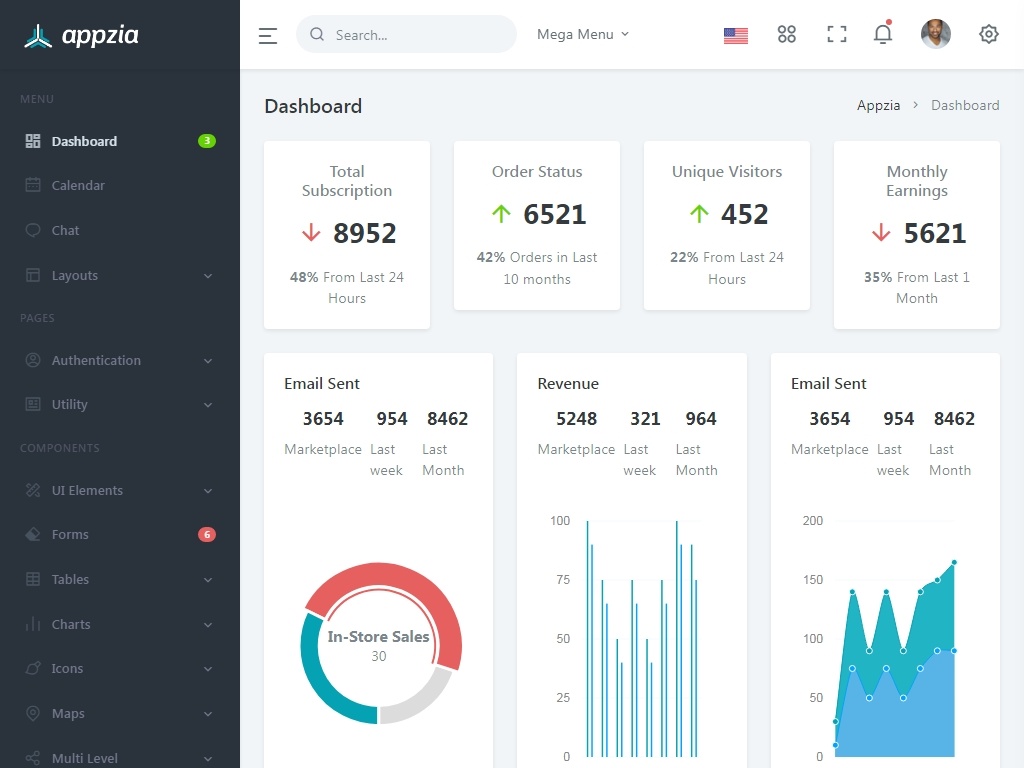Toggle the sidebar with the hamburger icon
This screenshot has height=768, width=1024.
[x=268, y=35]
